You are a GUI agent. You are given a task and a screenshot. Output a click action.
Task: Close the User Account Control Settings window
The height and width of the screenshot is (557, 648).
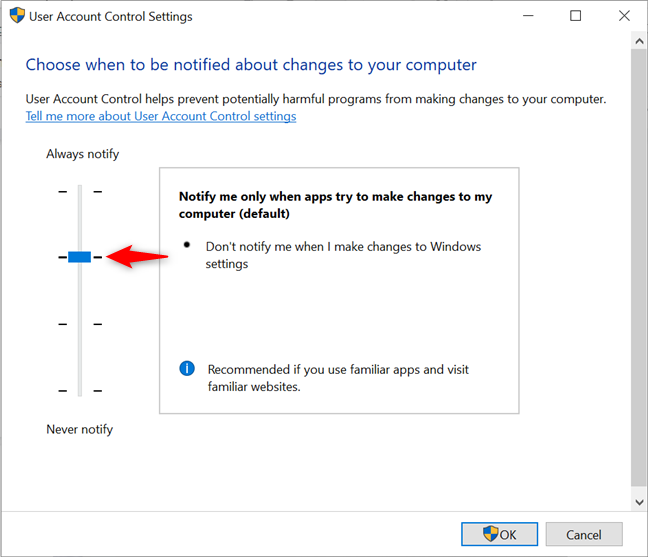[x=624, y=16]
